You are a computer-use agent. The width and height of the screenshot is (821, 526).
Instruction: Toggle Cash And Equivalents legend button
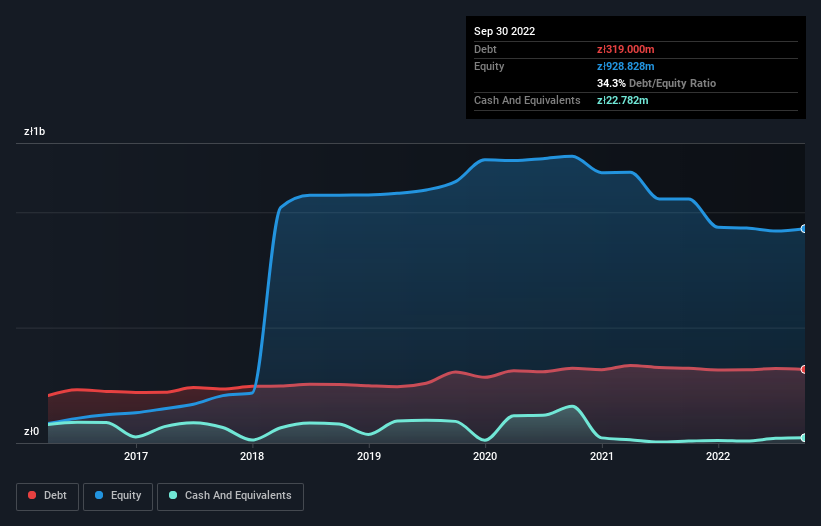pos(230,496)
